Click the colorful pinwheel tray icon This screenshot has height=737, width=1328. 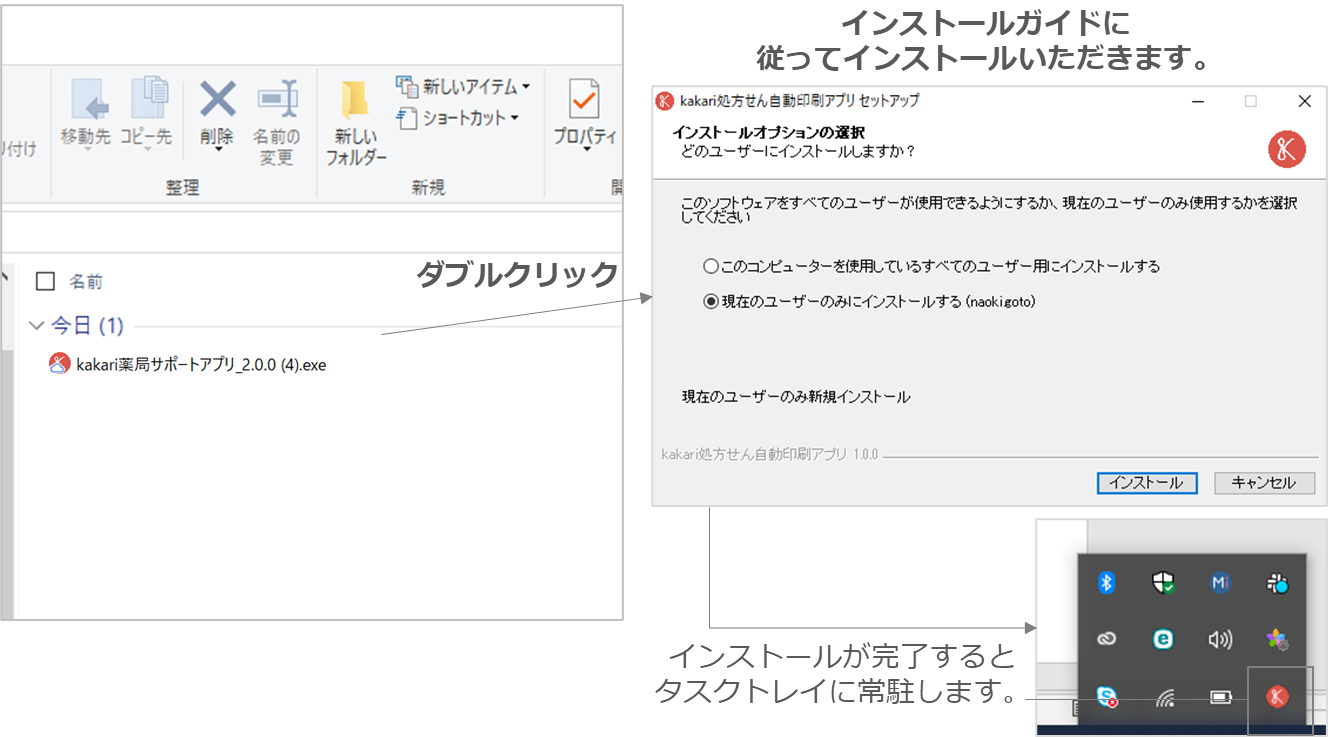tap(1277, 640)
